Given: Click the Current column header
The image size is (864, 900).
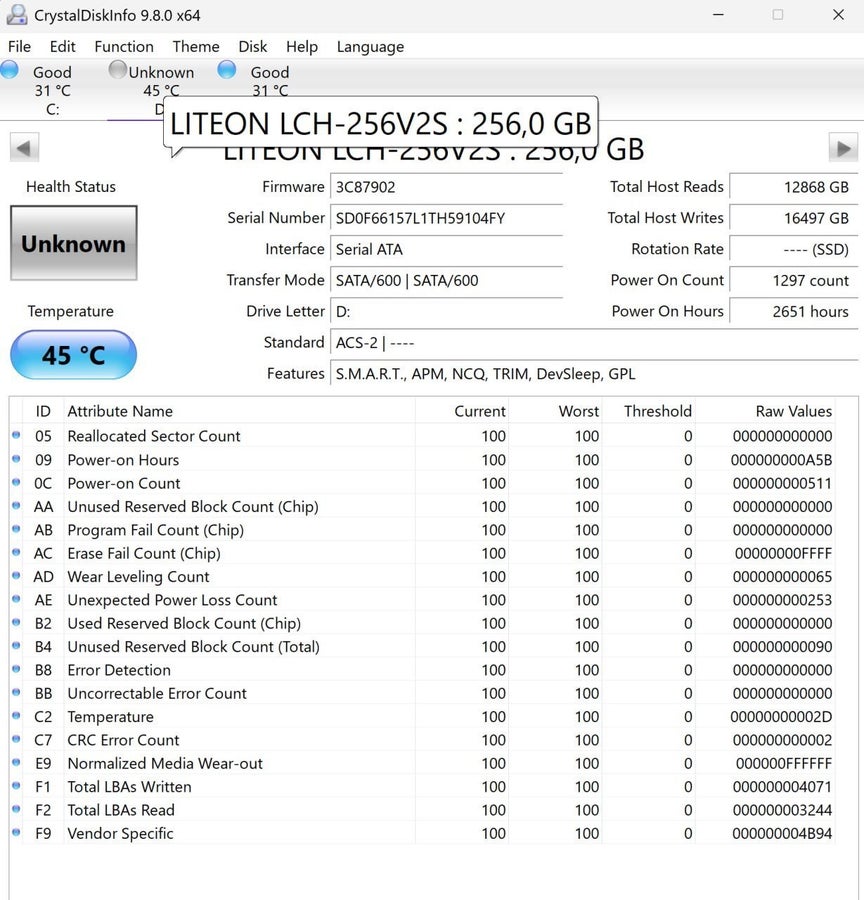Looking at the screenshot, I should click(x=462, y=411).
